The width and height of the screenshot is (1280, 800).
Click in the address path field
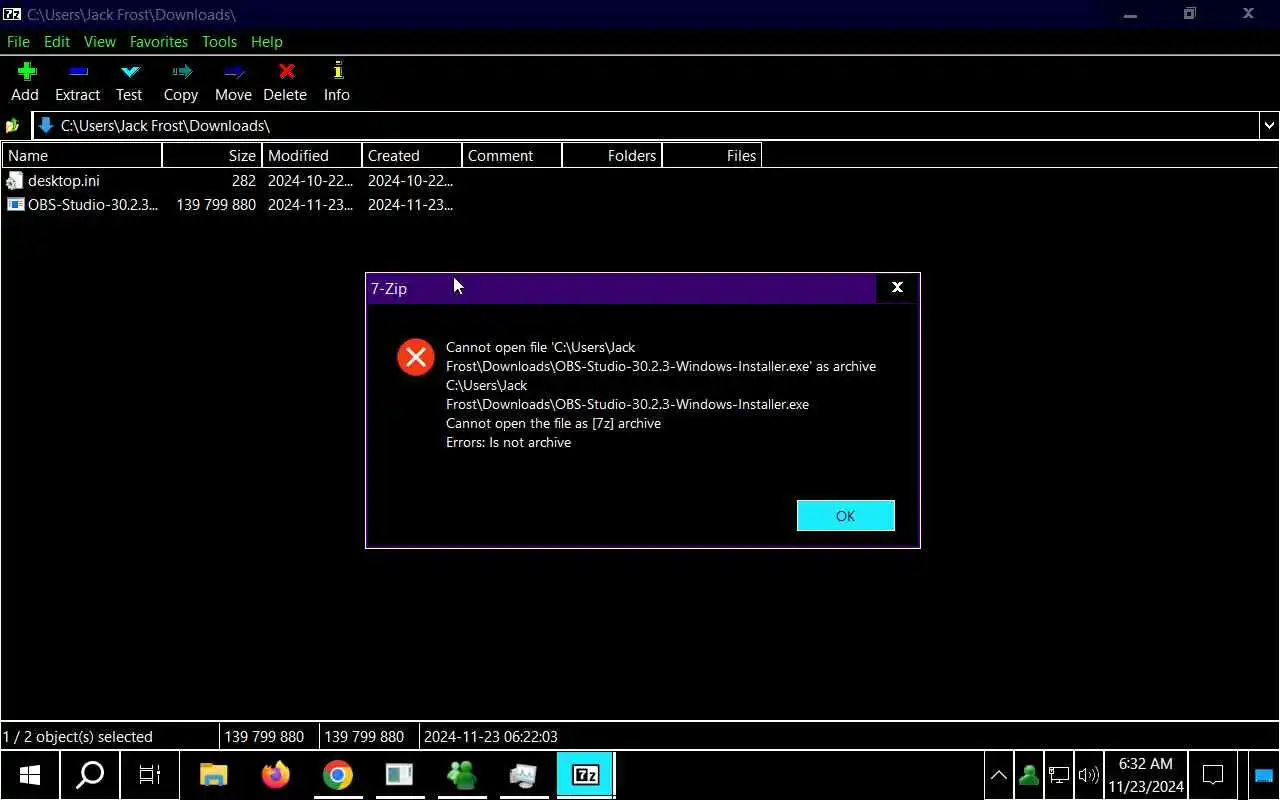click(x=646, y=126)
